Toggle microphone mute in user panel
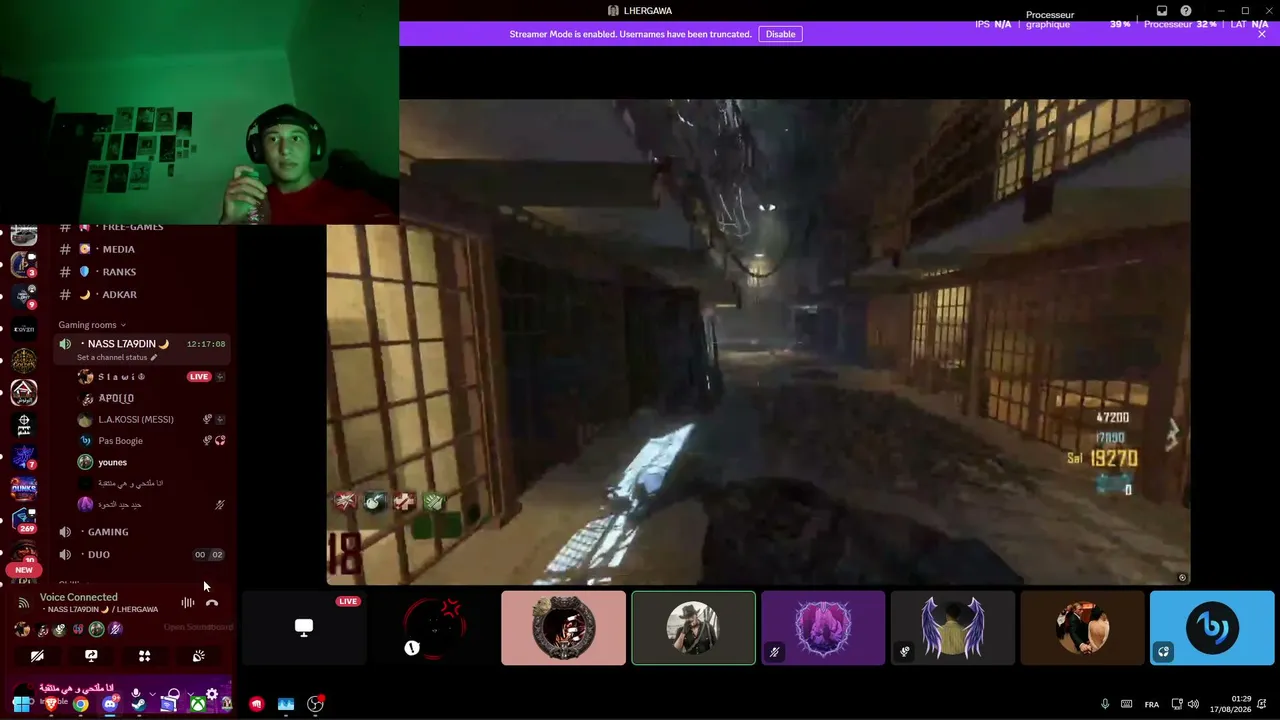Image resolution: width=1280 pixels, height=720 pixels. [x=136, y=694]
